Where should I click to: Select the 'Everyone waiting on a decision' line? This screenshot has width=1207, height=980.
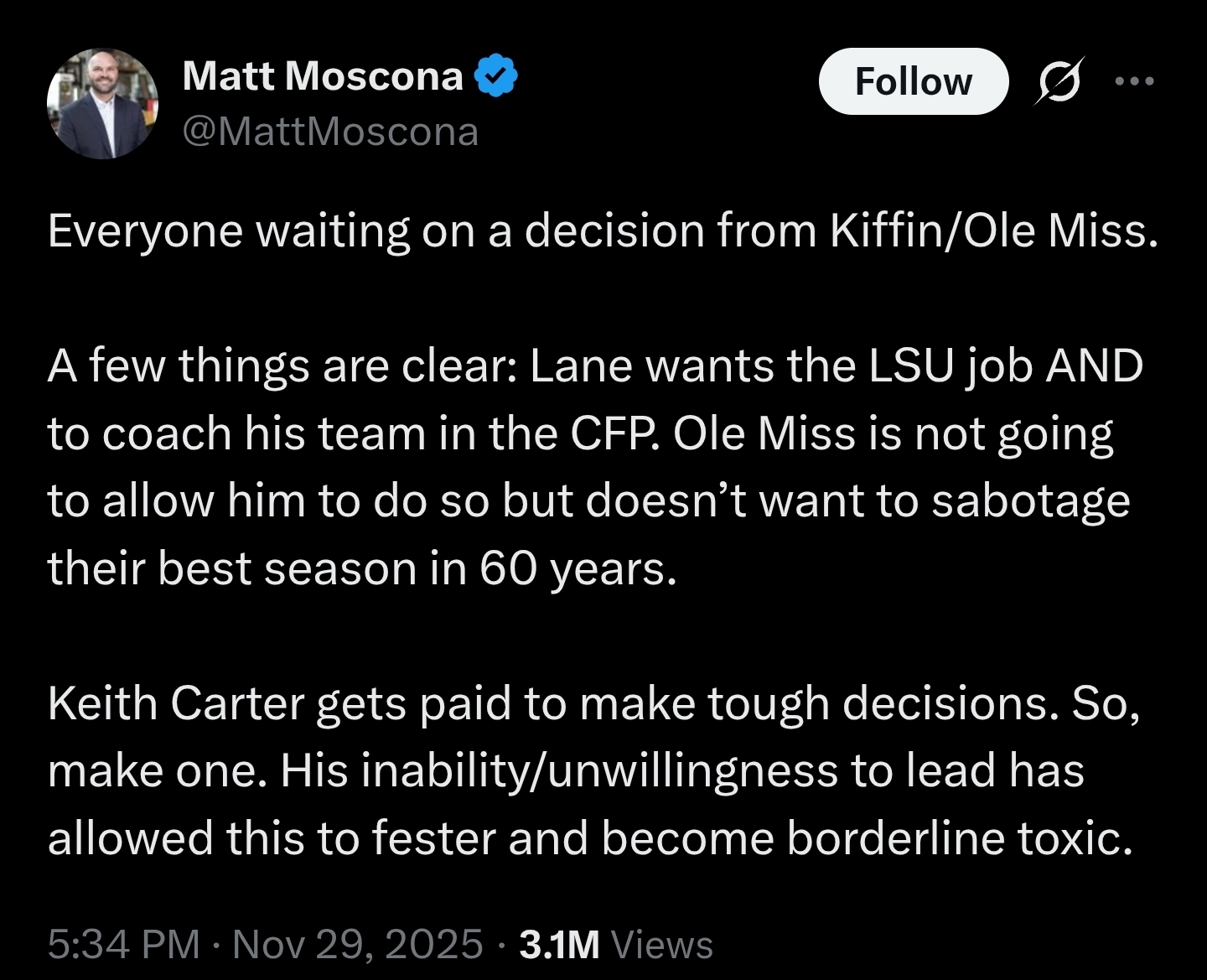click(x=603, y=231)
